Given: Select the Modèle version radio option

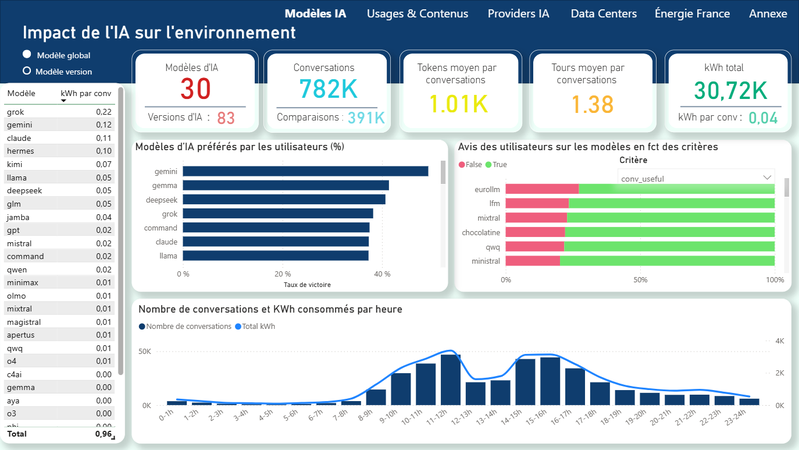Looking at the screenshot, I should pyautogui.click(x=28, y=71).
